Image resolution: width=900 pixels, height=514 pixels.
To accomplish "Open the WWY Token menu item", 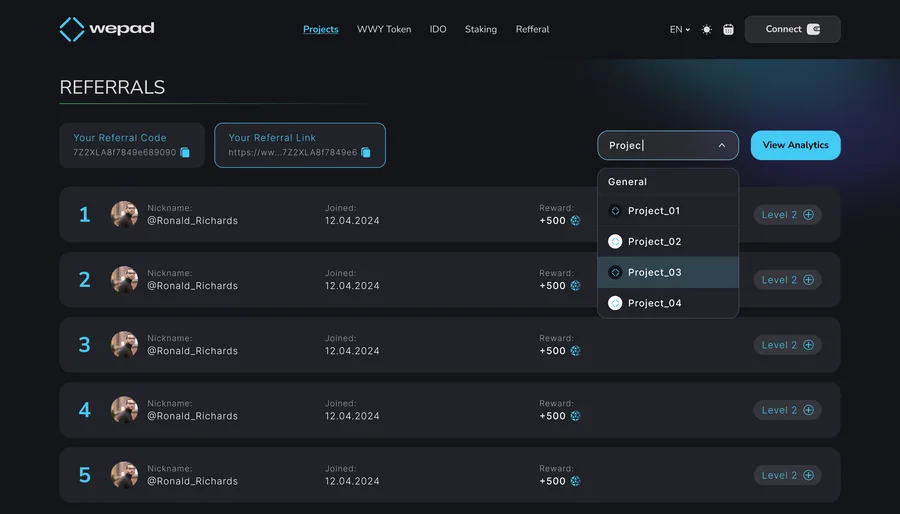I will (x=384, y=29).
